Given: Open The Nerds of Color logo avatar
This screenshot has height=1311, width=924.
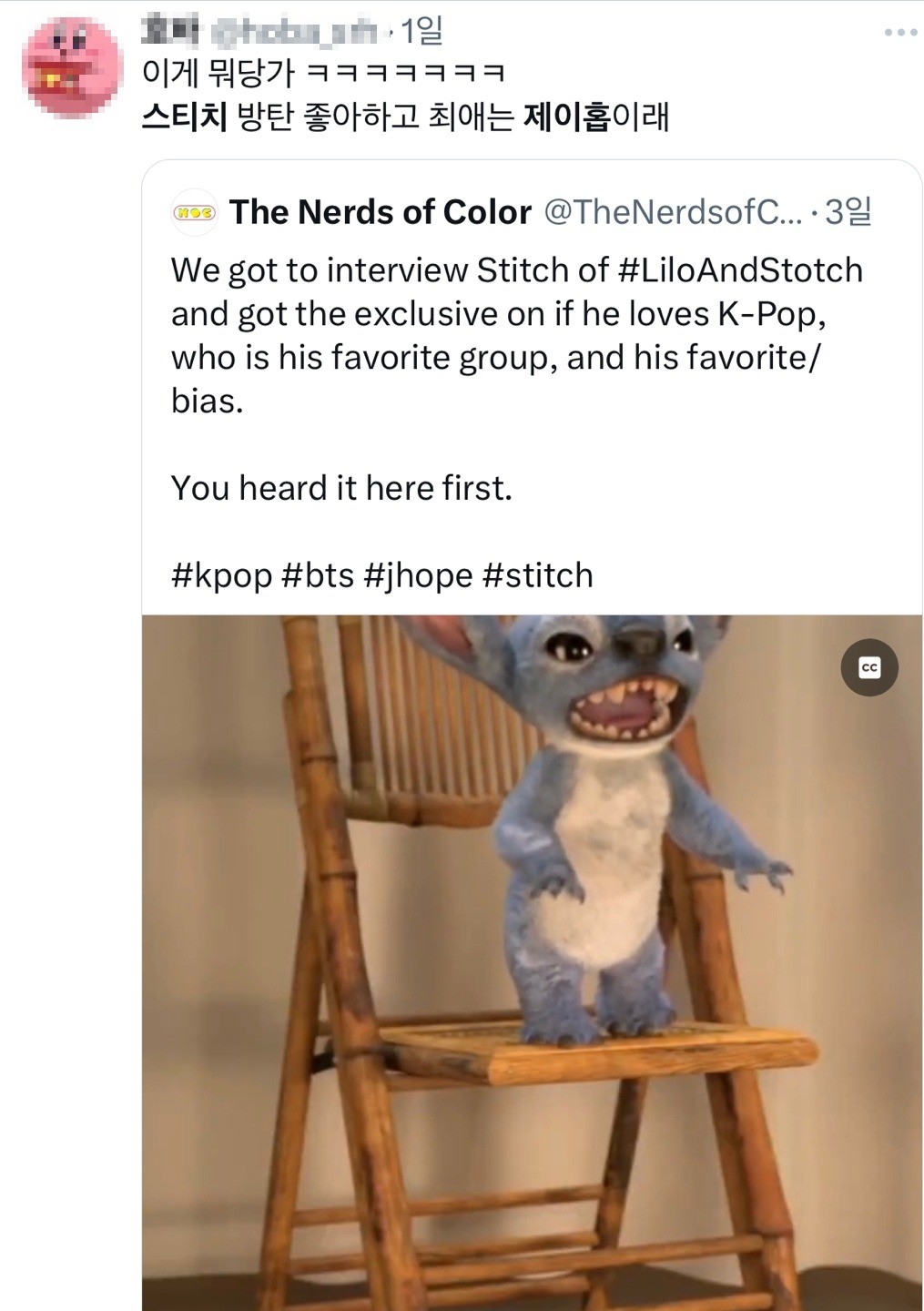Looking at the screenshot, I should tap(194, 212).
